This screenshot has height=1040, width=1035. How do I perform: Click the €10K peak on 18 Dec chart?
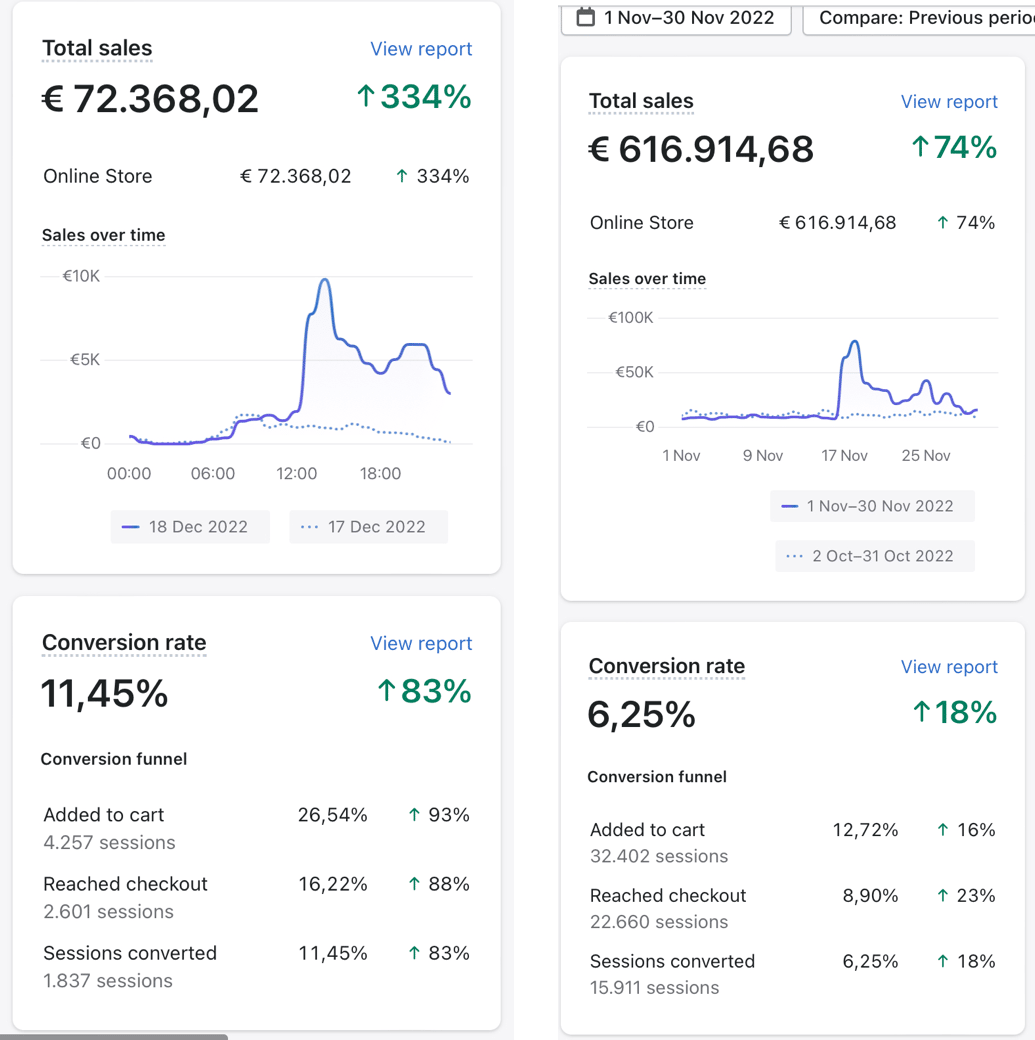point(324,282)
